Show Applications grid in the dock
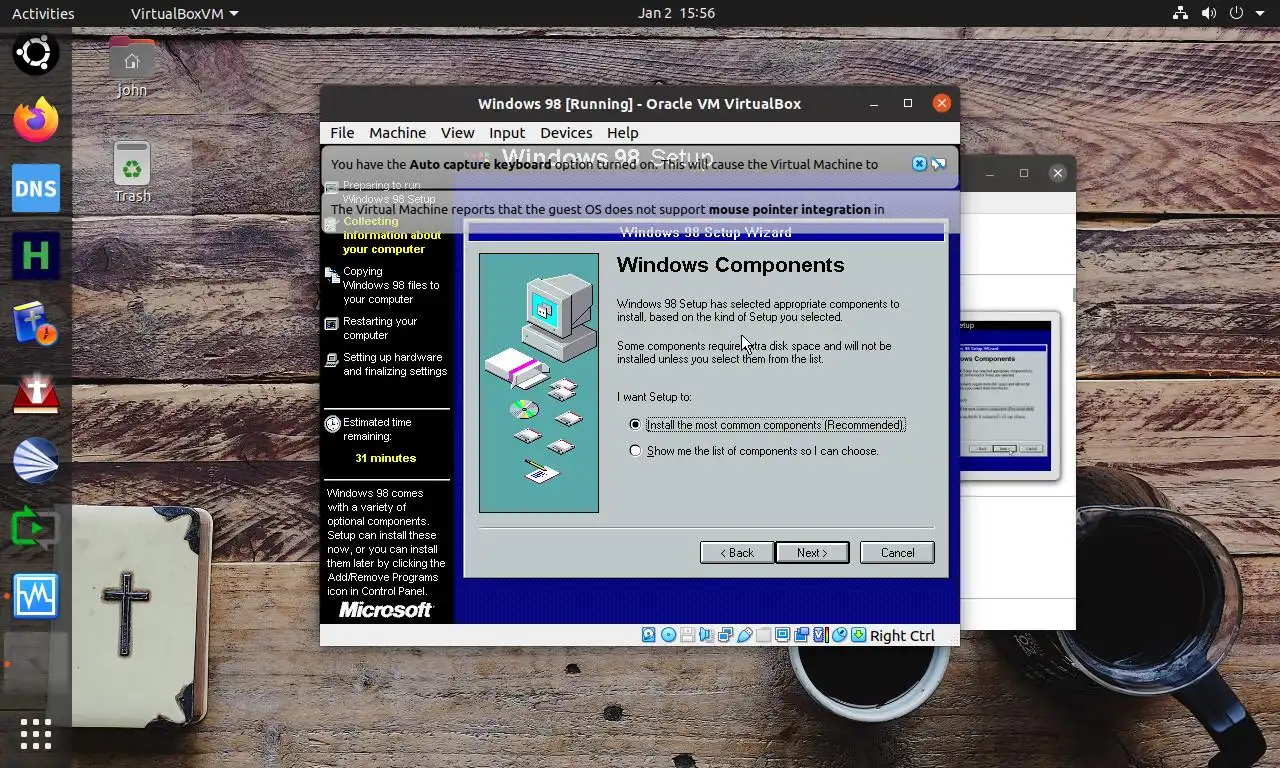Viewport: 1280px width, 768px height. click(36, 734)
